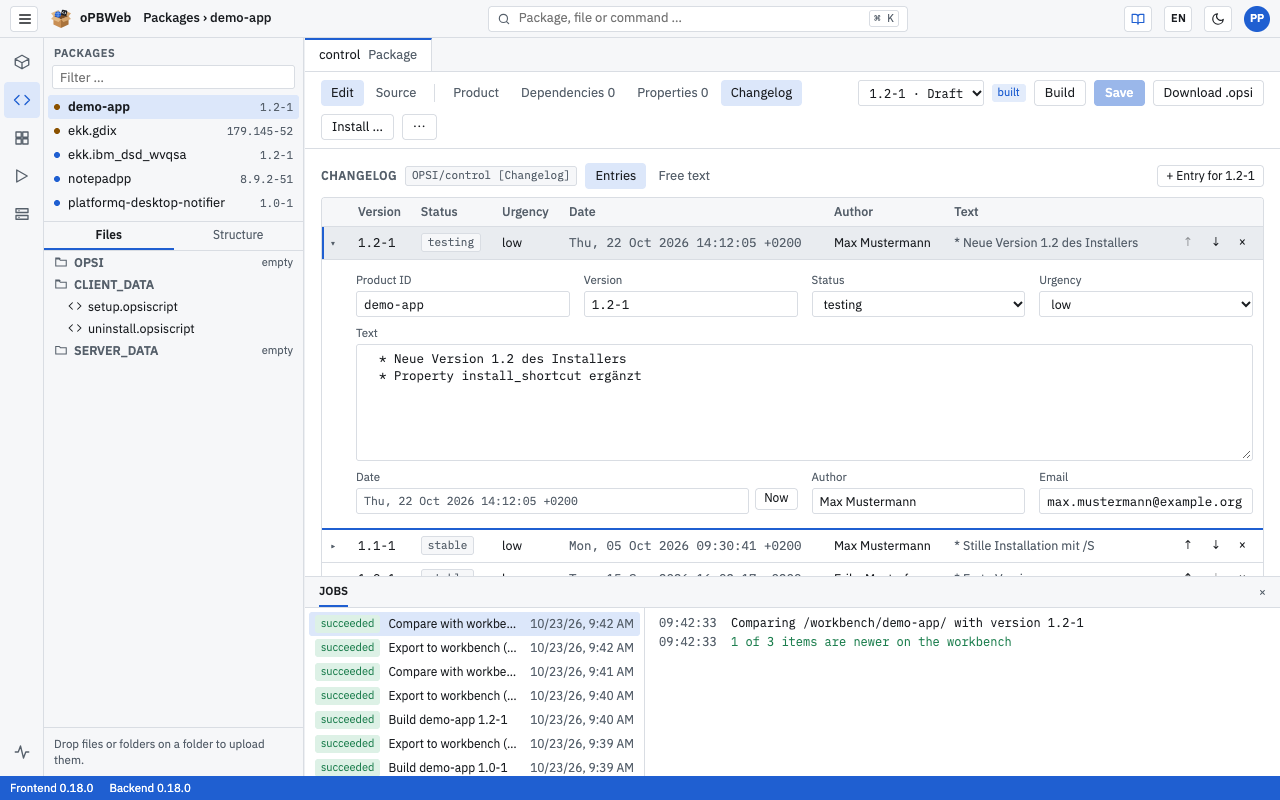Set the date with the Now button
Screen dimensions: 1280x800
pos(776,498)
